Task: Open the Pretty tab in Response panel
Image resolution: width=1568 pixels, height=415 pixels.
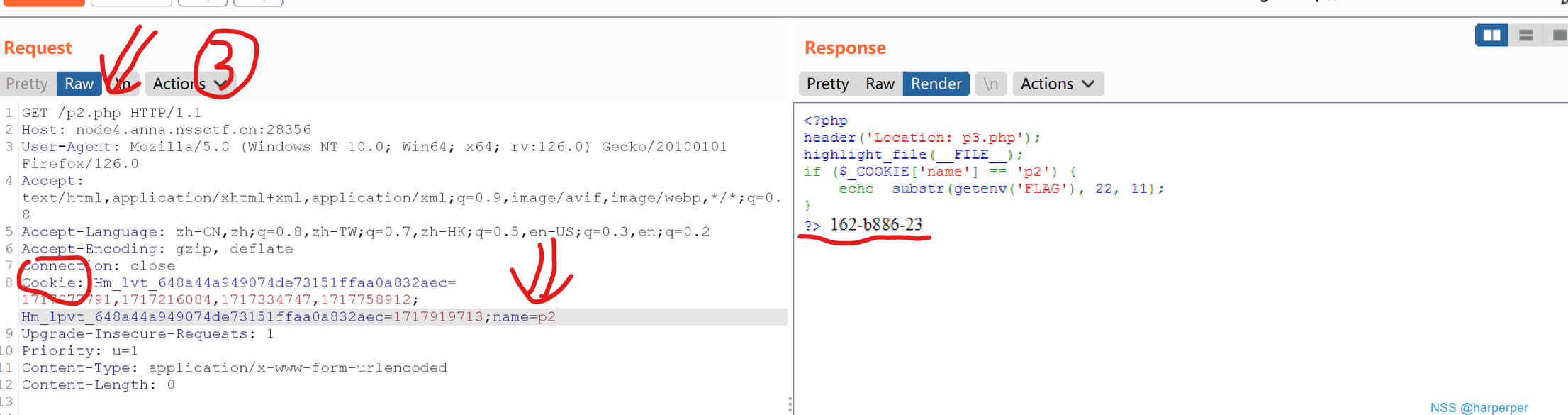Action: pos(827,84)
